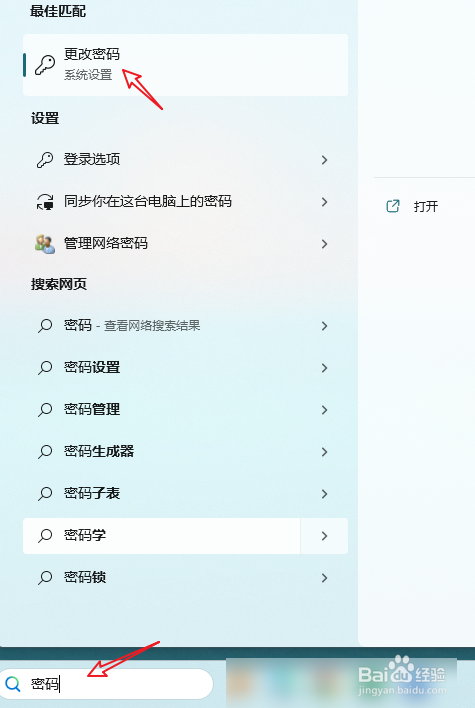Click the users icon for 管理网络密码
This screenshot has width=475, height=708.
45,244
